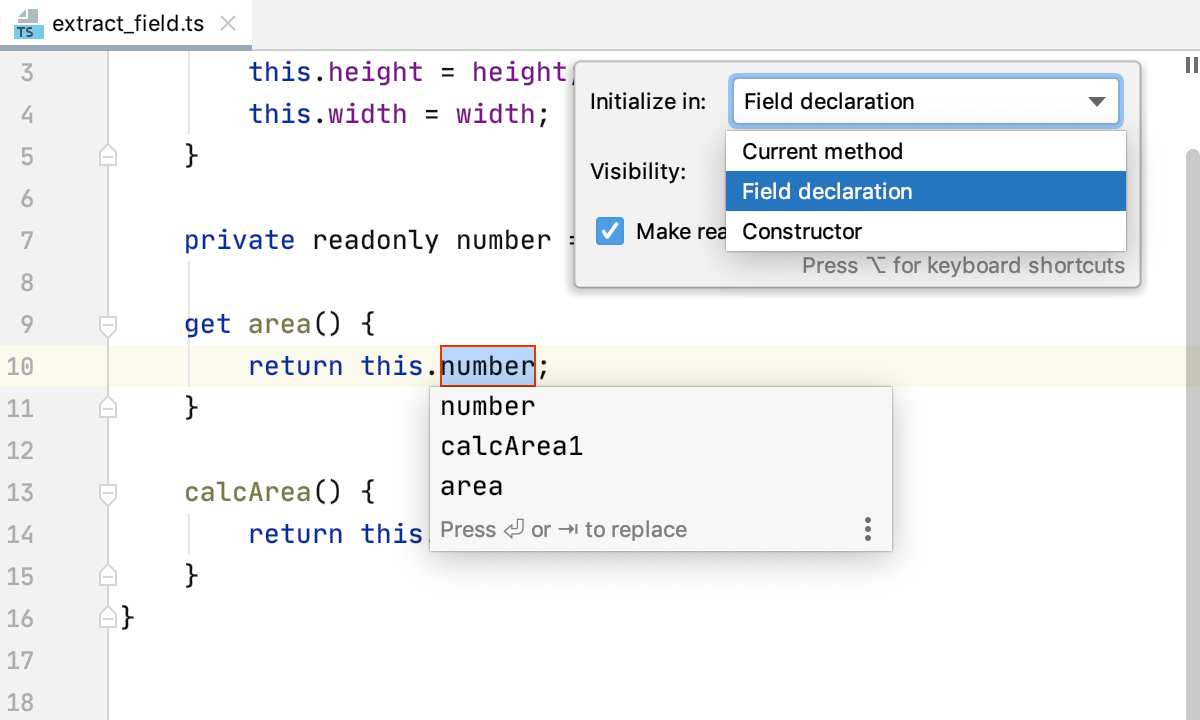Image resolution: width=1200 pixels, height=720 pixels.
Task: Click the fold marker beside line 11
Action: click(x=107, y=408)
